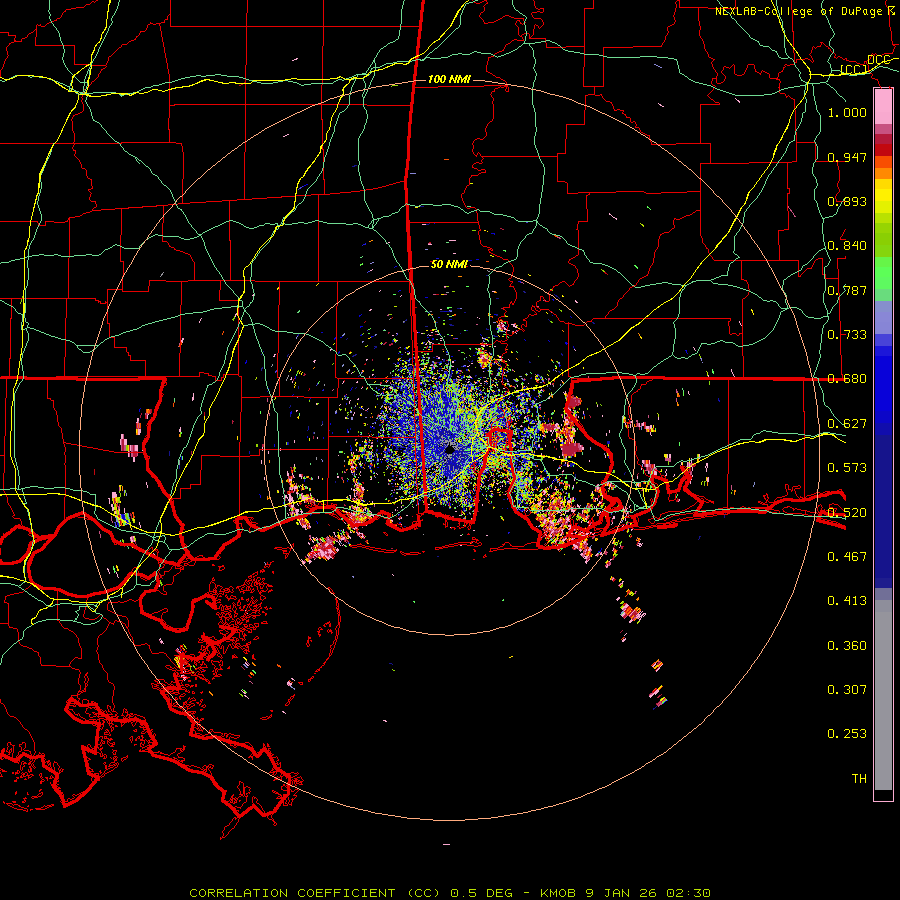Click the 0.307 value on the color scale
The width and height of the screenshot is (900, 900).
tap(847, 690)
